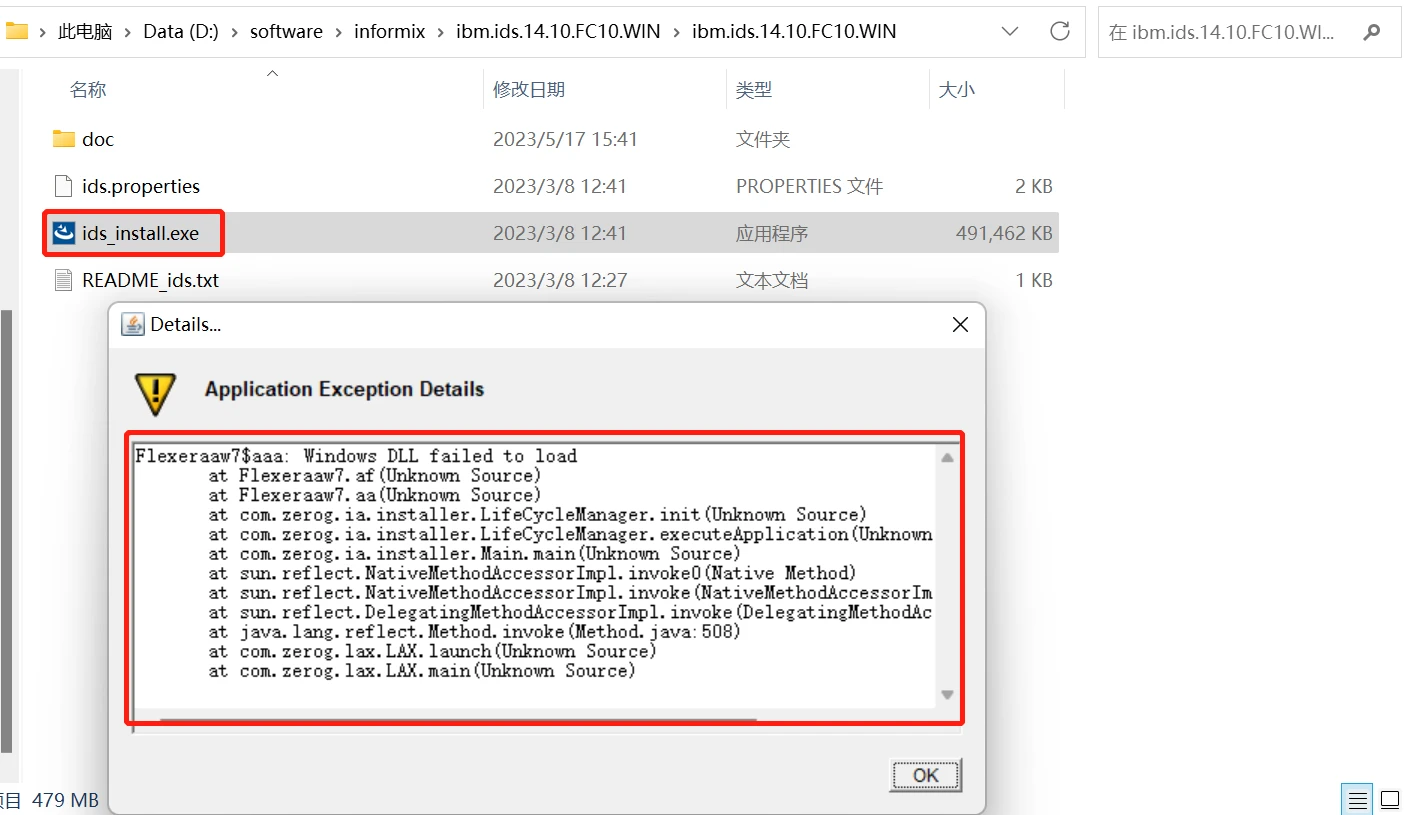Sort by 修改日期 column header
The image size is (1407, 815).
(x=529, y=90)
